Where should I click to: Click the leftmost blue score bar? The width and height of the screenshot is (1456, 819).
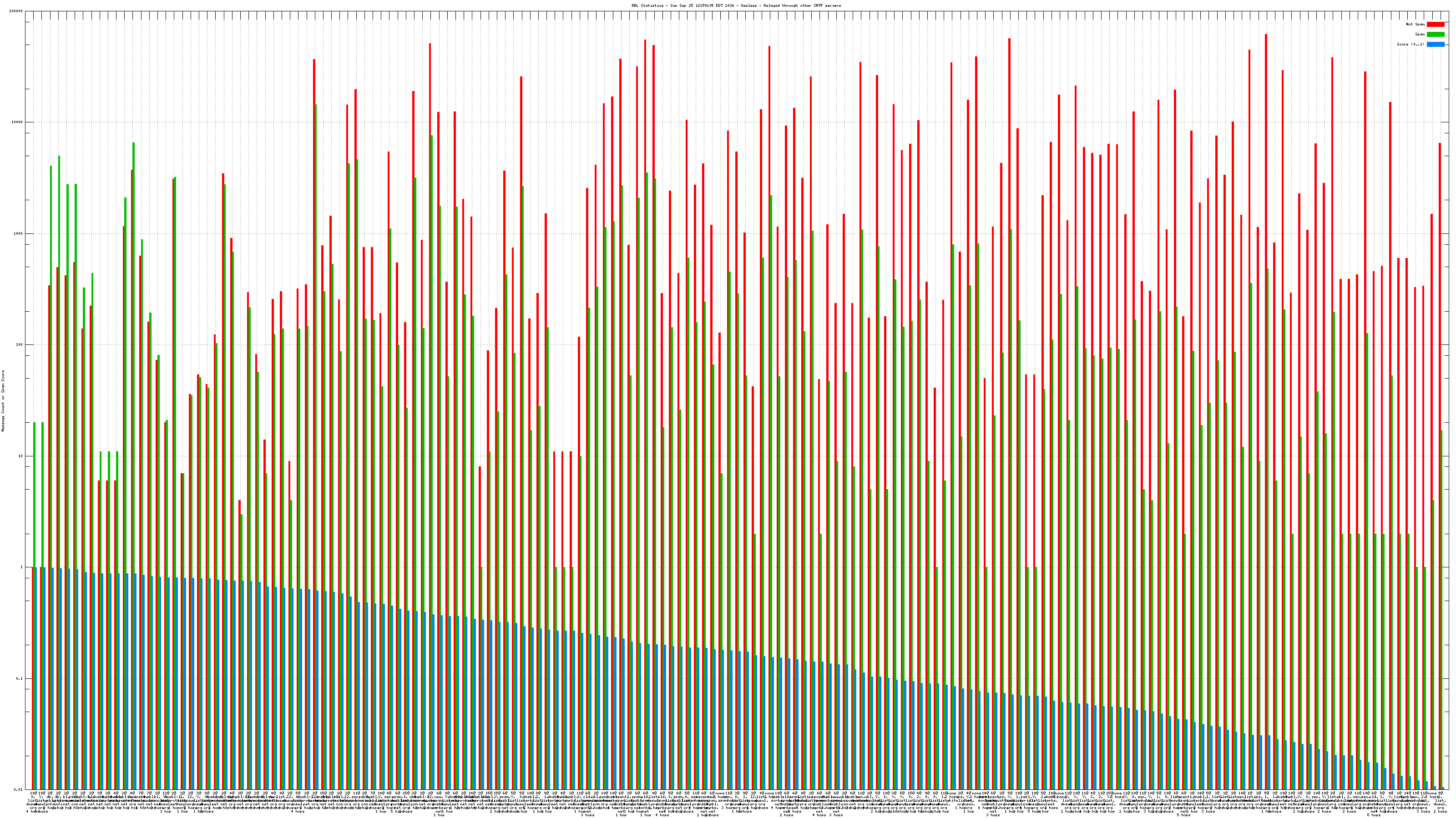point(36,678)
